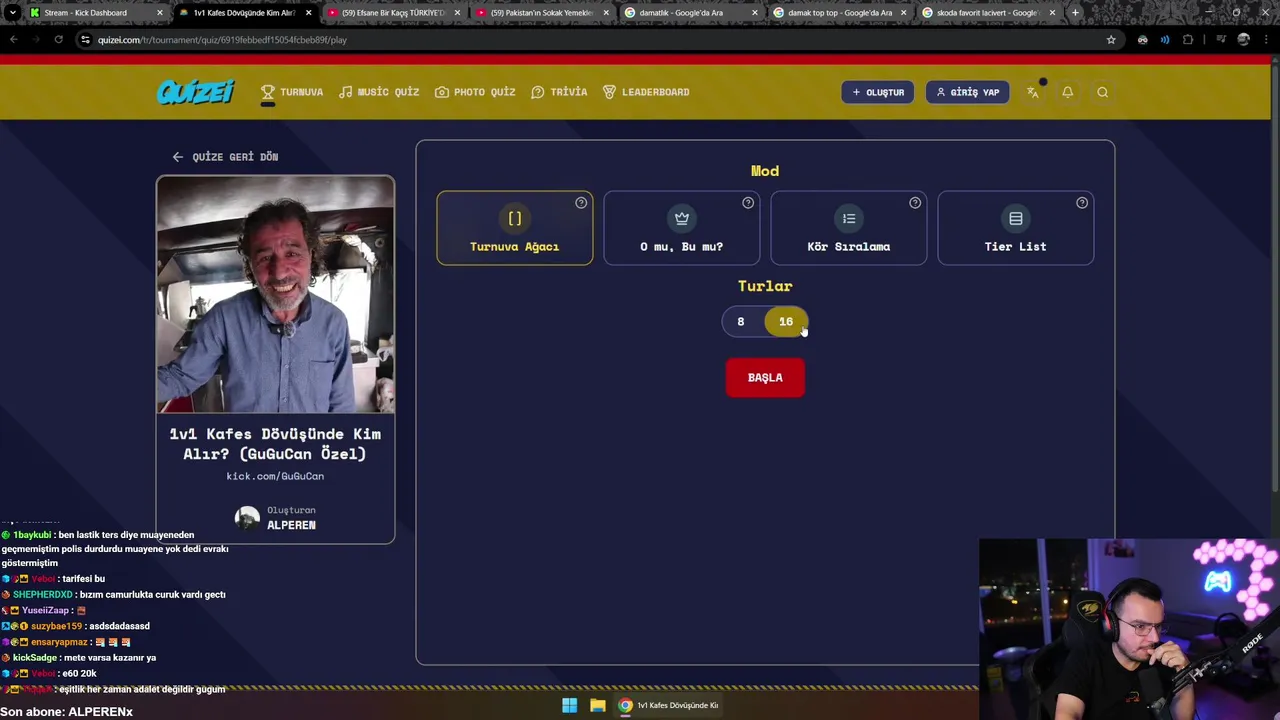
Task: Click help icon on Tier List card
Action: [1082, 203]
